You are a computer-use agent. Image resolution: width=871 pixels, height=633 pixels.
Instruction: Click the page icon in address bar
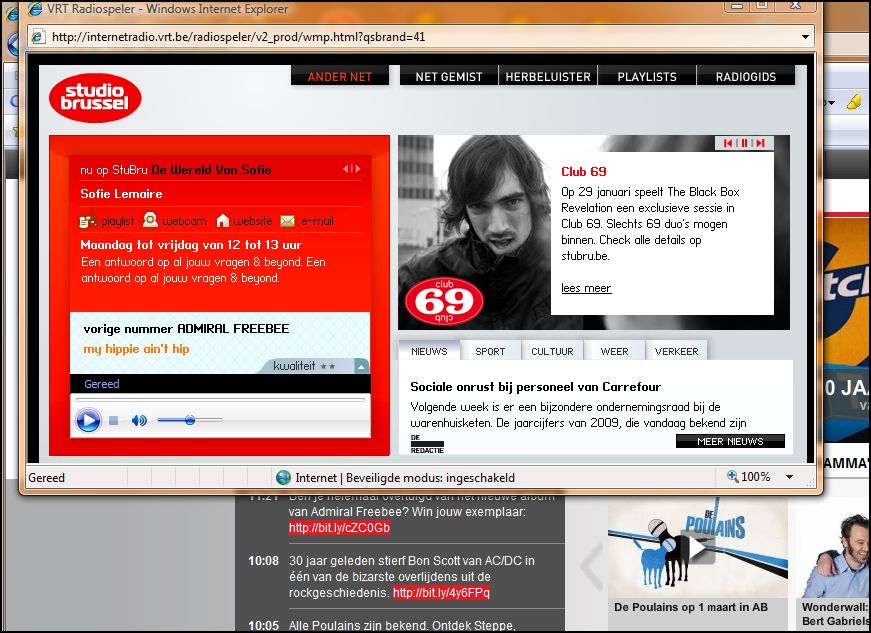coord(38,37)
